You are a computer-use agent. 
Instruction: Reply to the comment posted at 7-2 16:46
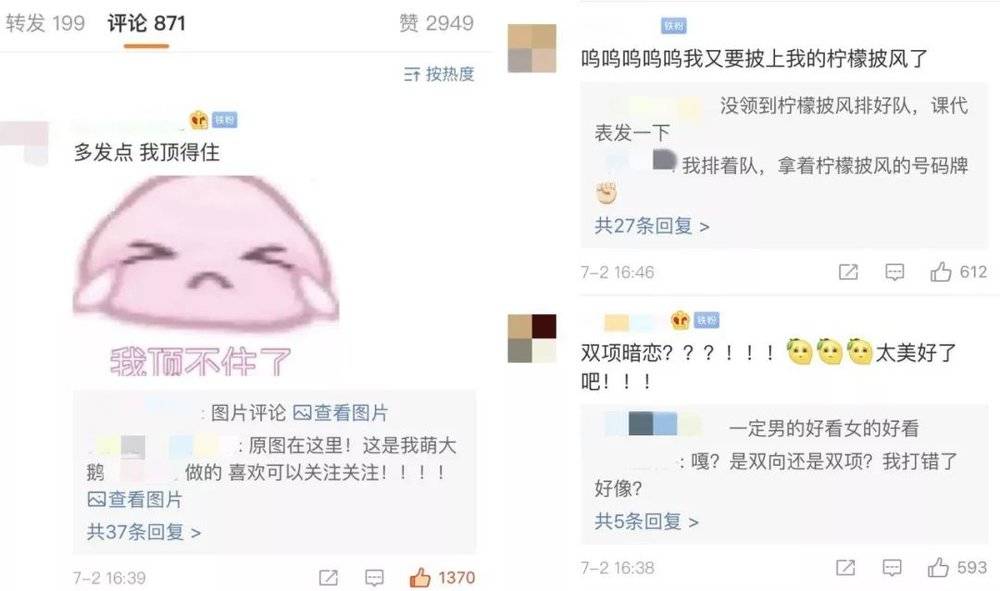895,272
